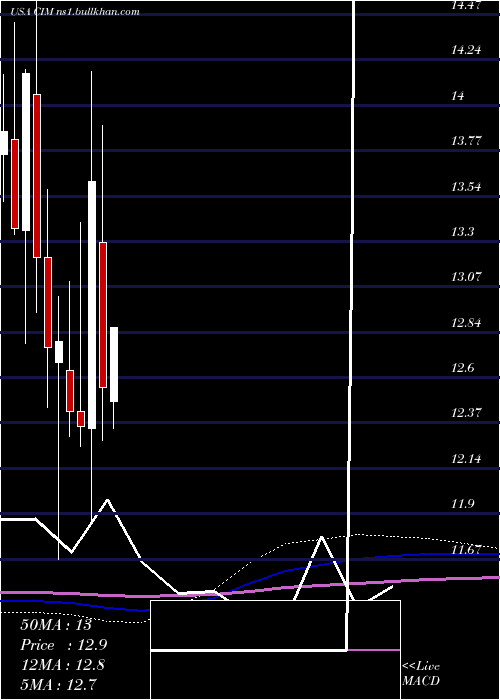The width and height of the screenshot is (500, 700).
Task: Click the 13.07 price axis label
Action: [x=467, y=277]
